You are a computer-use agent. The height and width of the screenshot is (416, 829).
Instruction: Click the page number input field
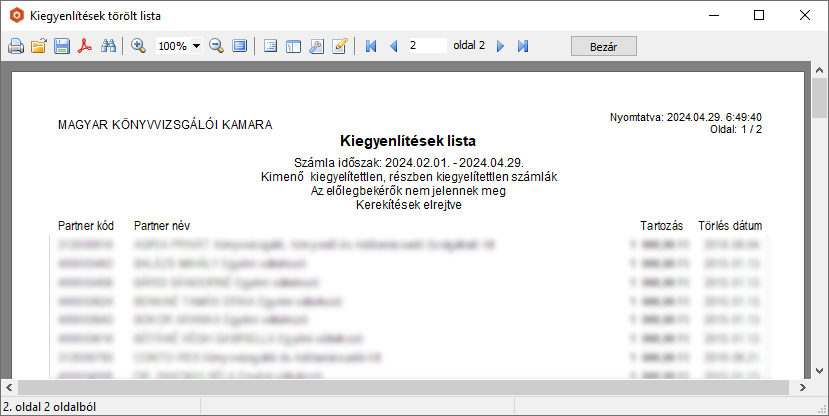point(426,46)
